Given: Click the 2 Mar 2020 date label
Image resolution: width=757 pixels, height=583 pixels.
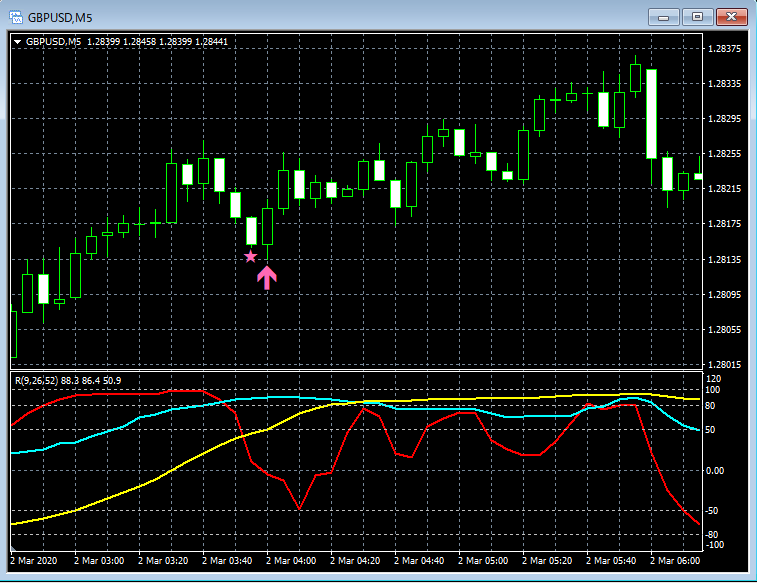Looking at the screenshot, I should [x=35, y=562].
